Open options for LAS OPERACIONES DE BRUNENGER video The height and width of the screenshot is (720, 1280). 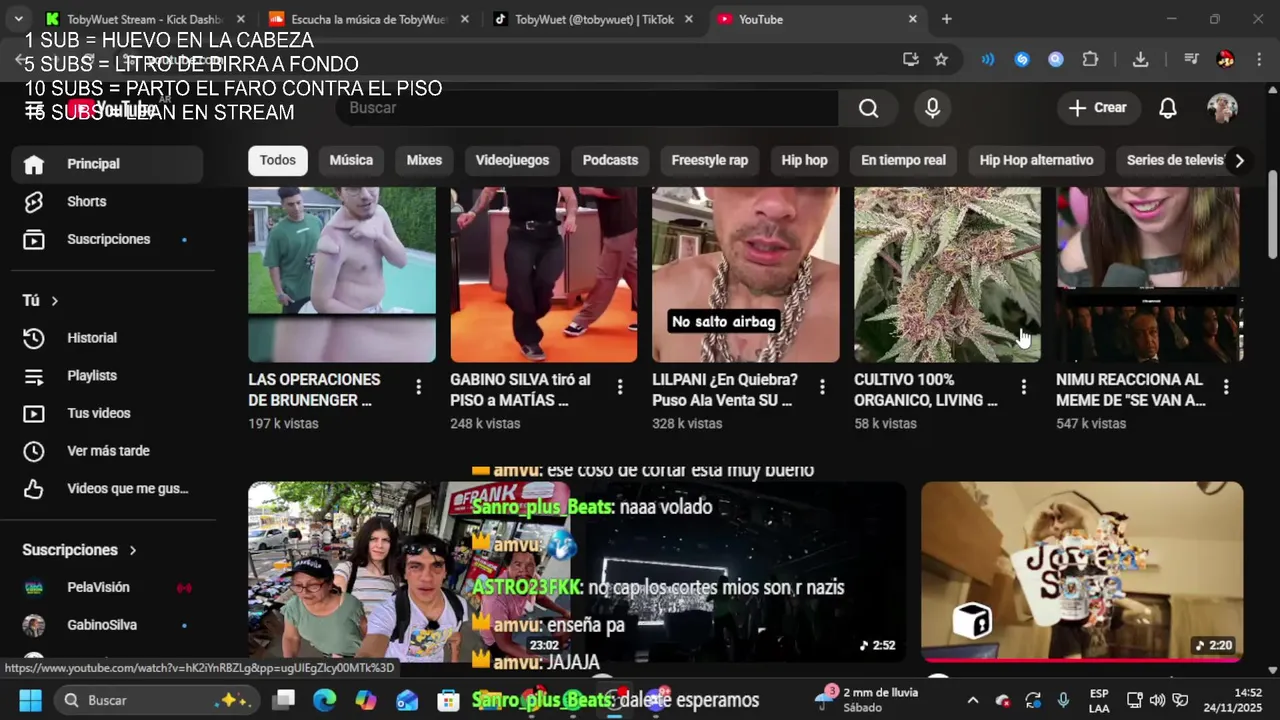418,387
